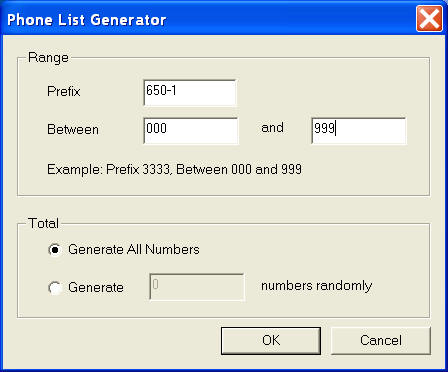
Task: Close the Phone List Generator dialog
Action: [x=429, y=19]
